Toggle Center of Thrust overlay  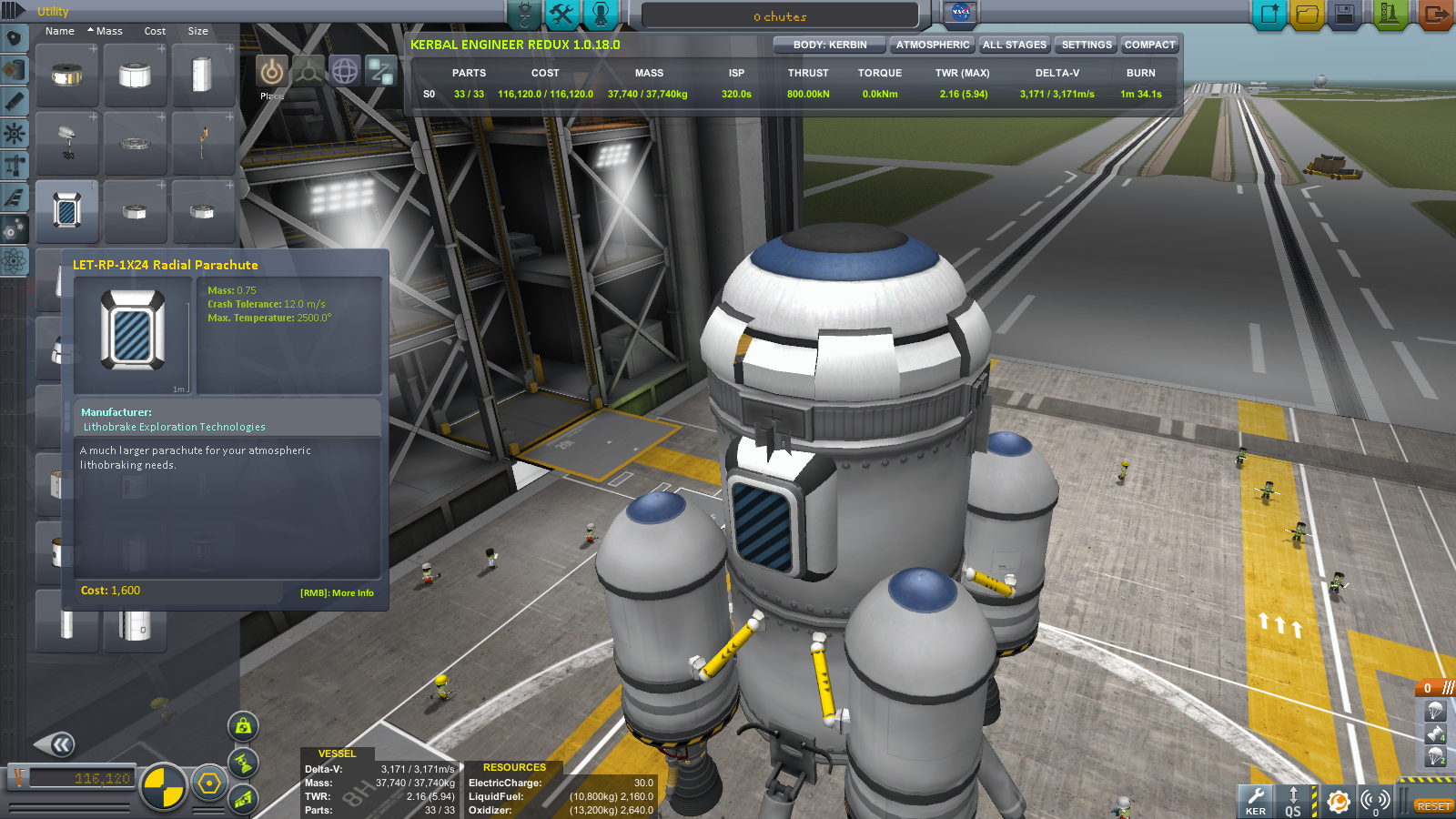[243, 763]
